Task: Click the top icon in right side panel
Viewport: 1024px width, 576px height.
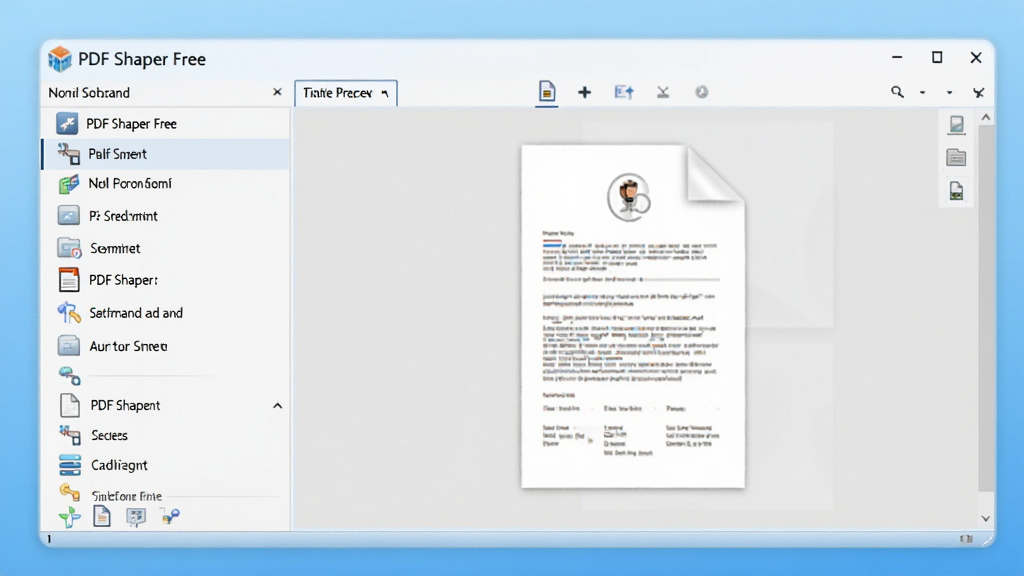Action: point(956,124)
